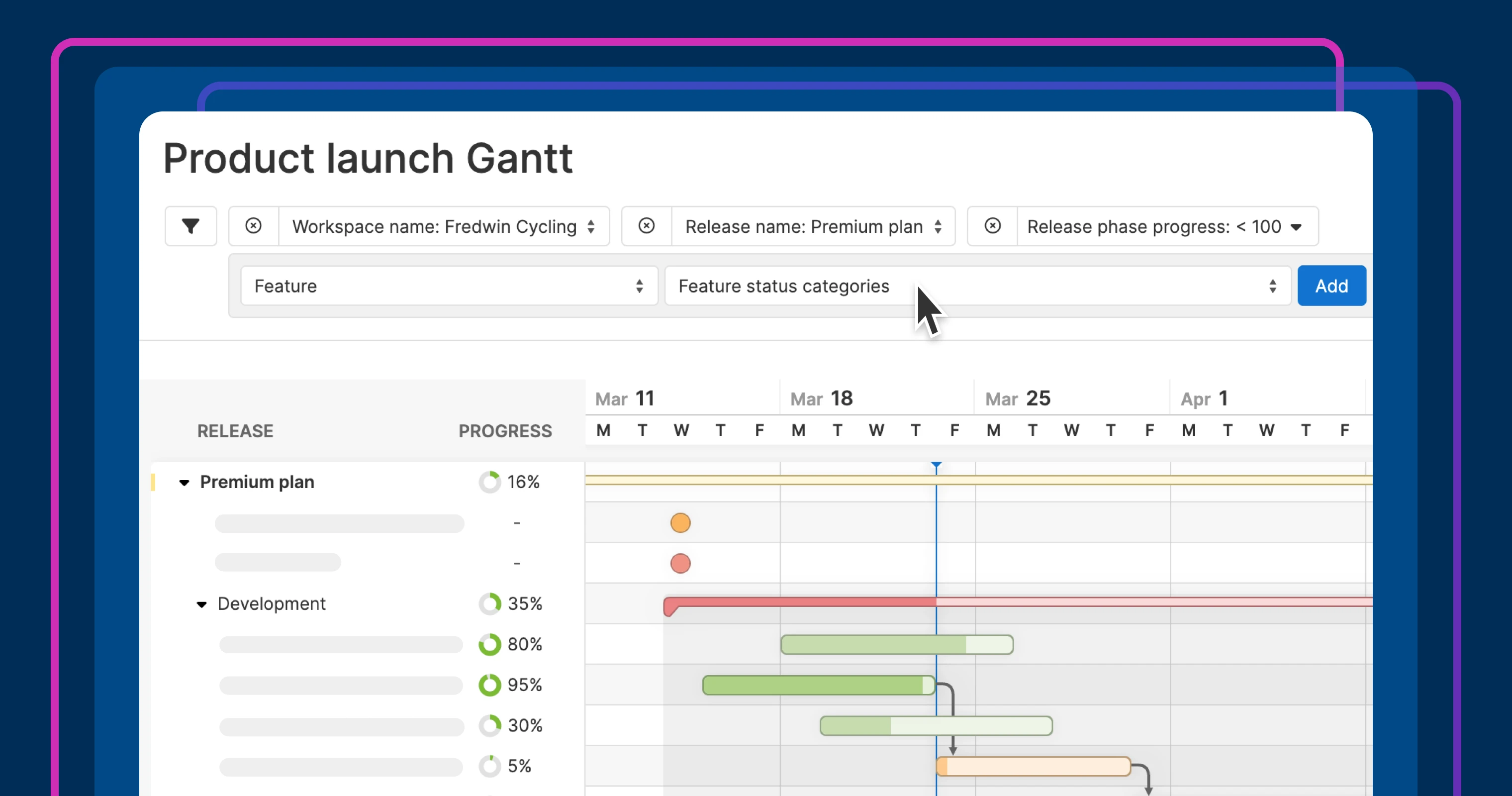Viewport: 1512px width, 796px height.
Task: Collapse the Development phase row
Action: pos(201,604)
